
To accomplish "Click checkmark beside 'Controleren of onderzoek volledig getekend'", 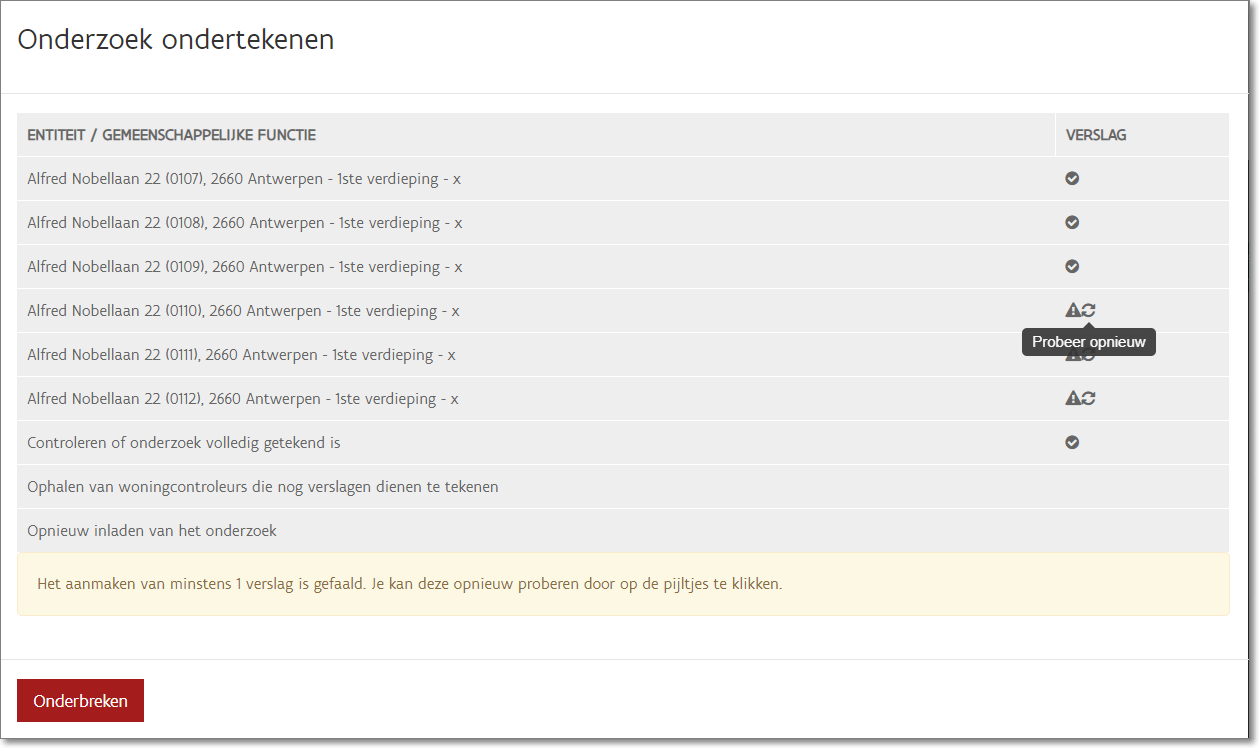I will 1072,442.
